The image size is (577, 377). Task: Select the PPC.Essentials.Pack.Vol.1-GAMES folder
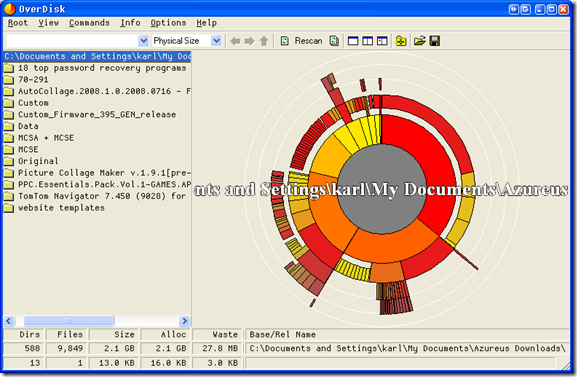tap(97, 184)
